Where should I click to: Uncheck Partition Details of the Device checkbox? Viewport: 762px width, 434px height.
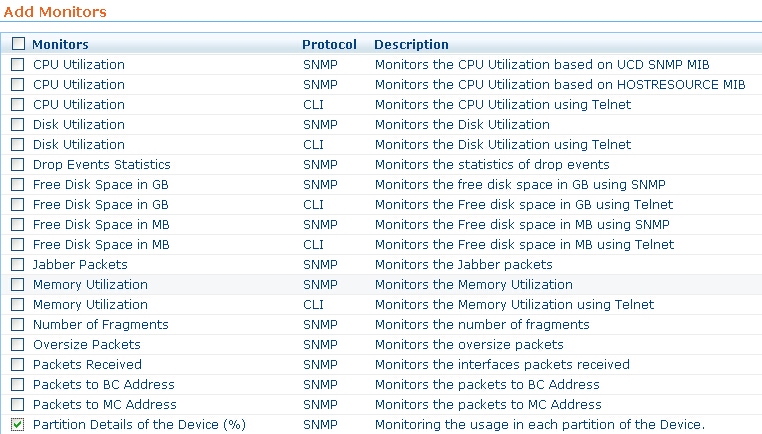[18, 424]
